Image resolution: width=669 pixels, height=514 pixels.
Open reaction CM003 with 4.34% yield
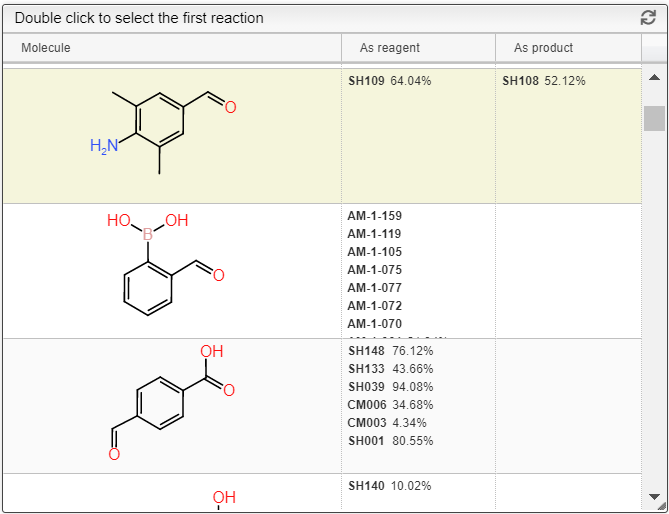point(387,423)
